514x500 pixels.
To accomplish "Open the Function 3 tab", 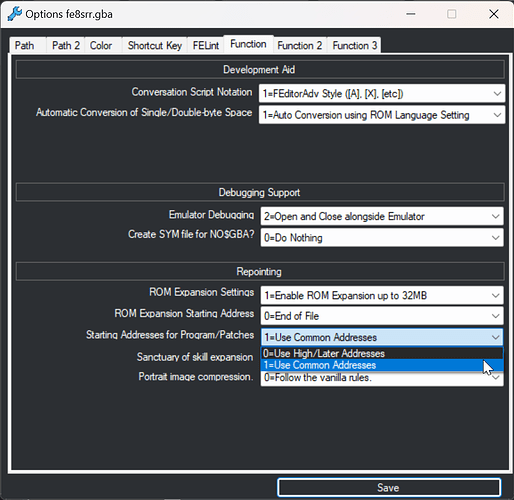I will (x=355, y=45).
